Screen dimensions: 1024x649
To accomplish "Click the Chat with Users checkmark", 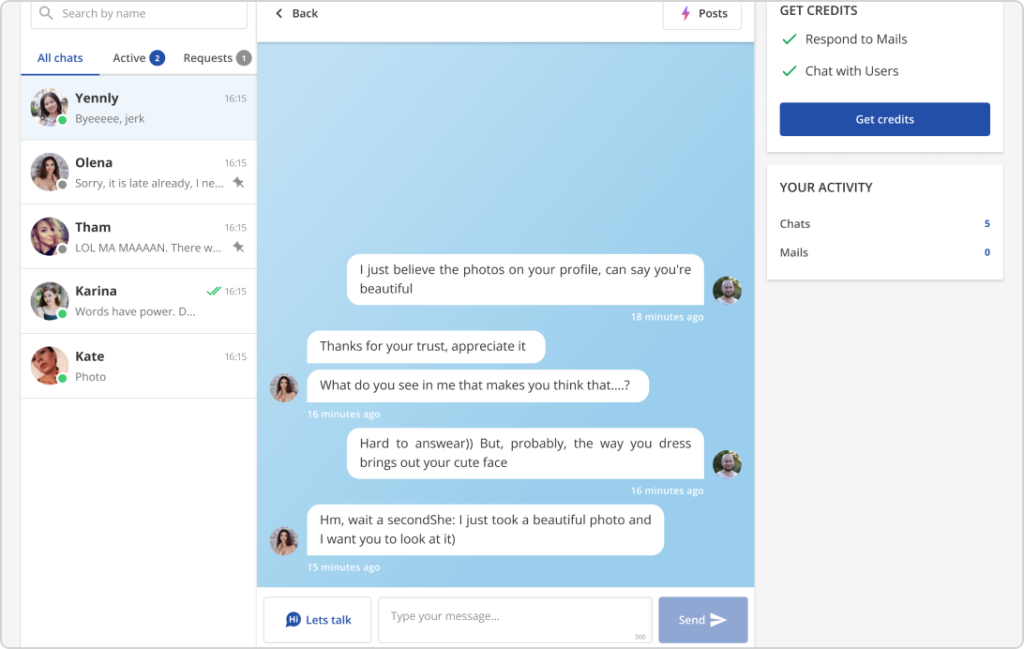I will [789, 71].
